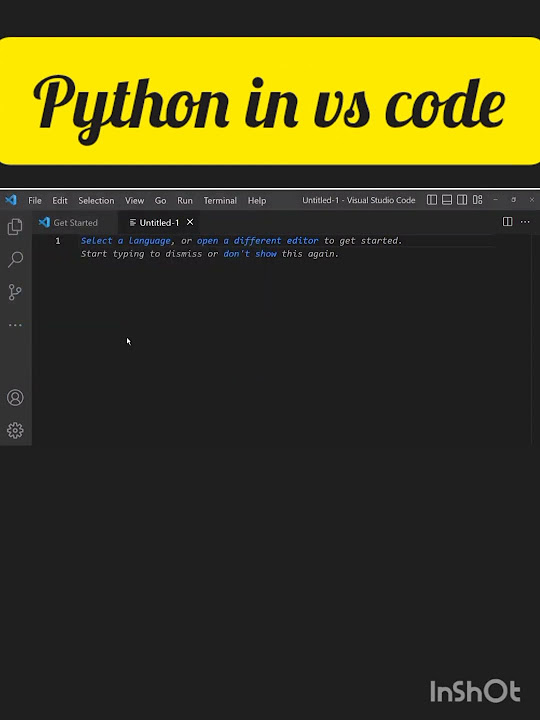This screenshot has width=540, height=720.
Task: Click the window title 'Untitled-1 - Visual Studio Code'
Action: (x=359, y=200)
